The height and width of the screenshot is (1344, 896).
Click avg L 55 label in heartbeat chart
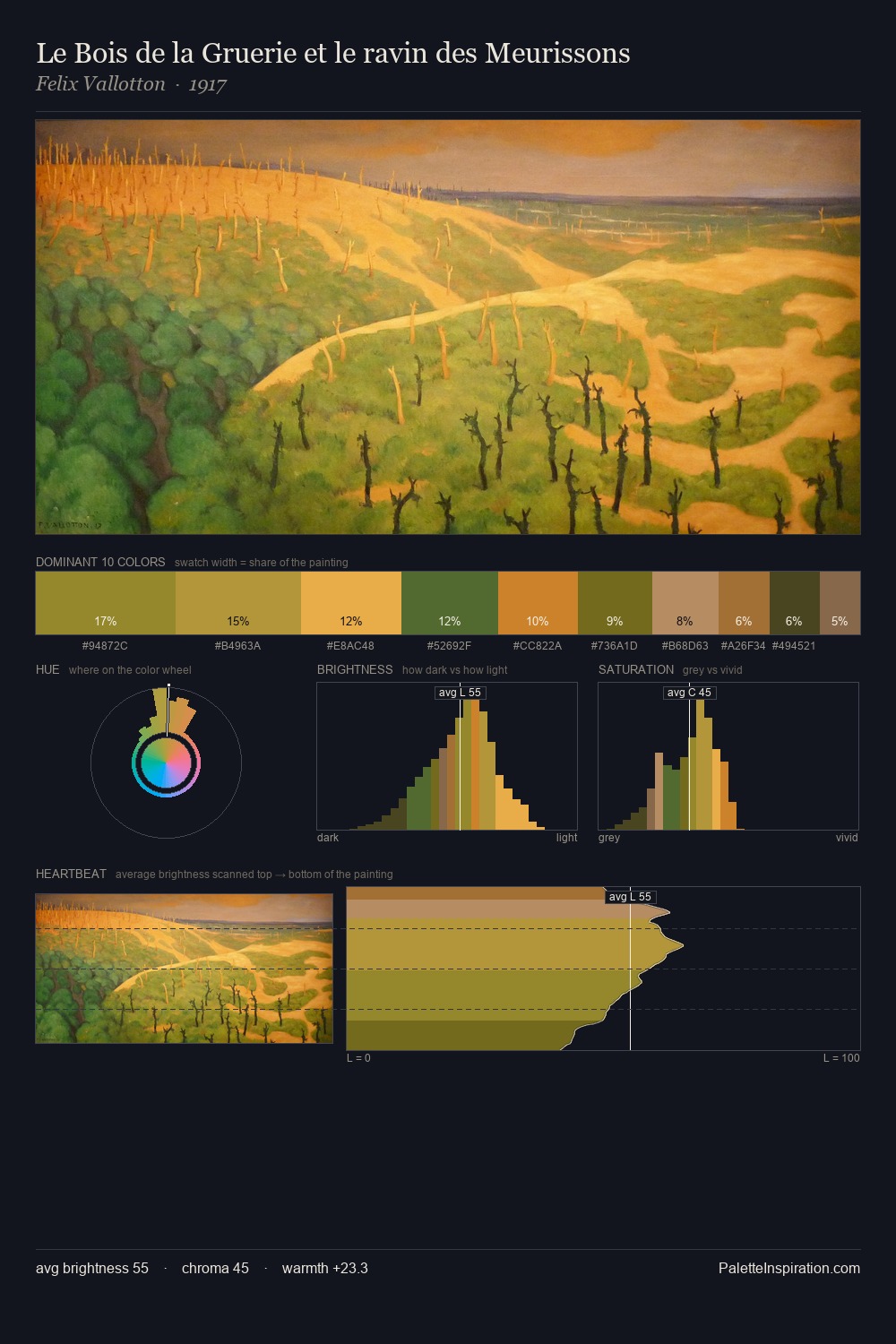[631, 897]
